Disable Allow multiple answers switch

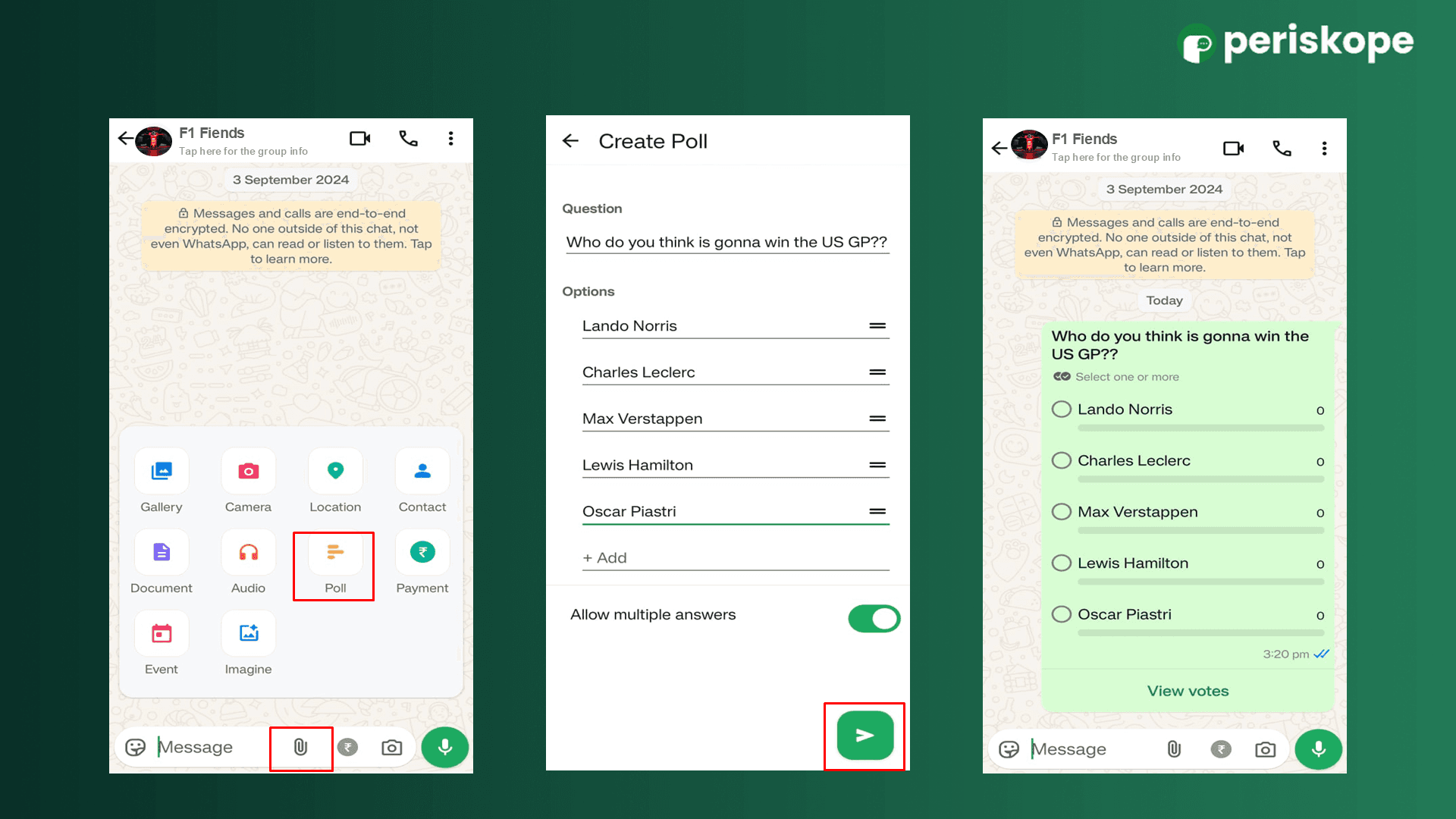[x=874, y=619]
